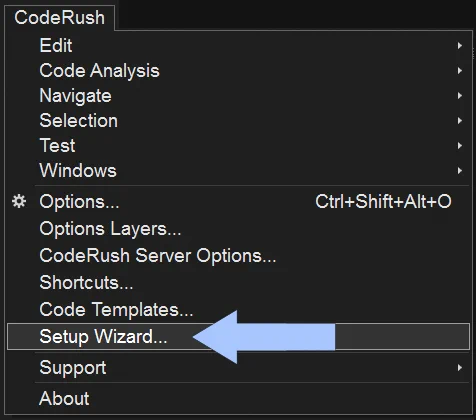Open Code Templates... item
This screenshot has width=476, height=420.
tap(238, 310)
